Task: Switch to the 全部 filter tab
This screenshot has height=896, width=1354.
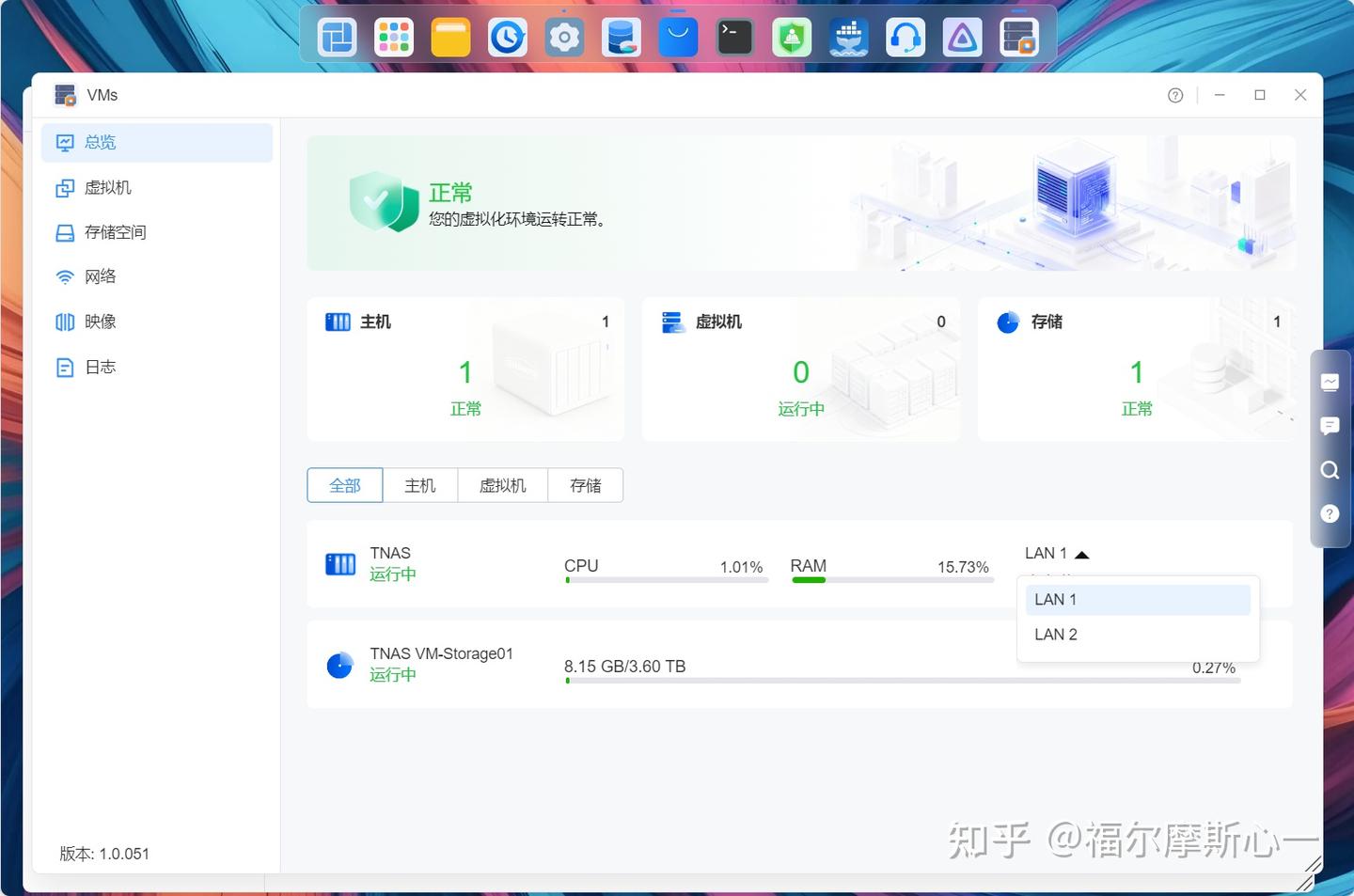Action: 345,485
